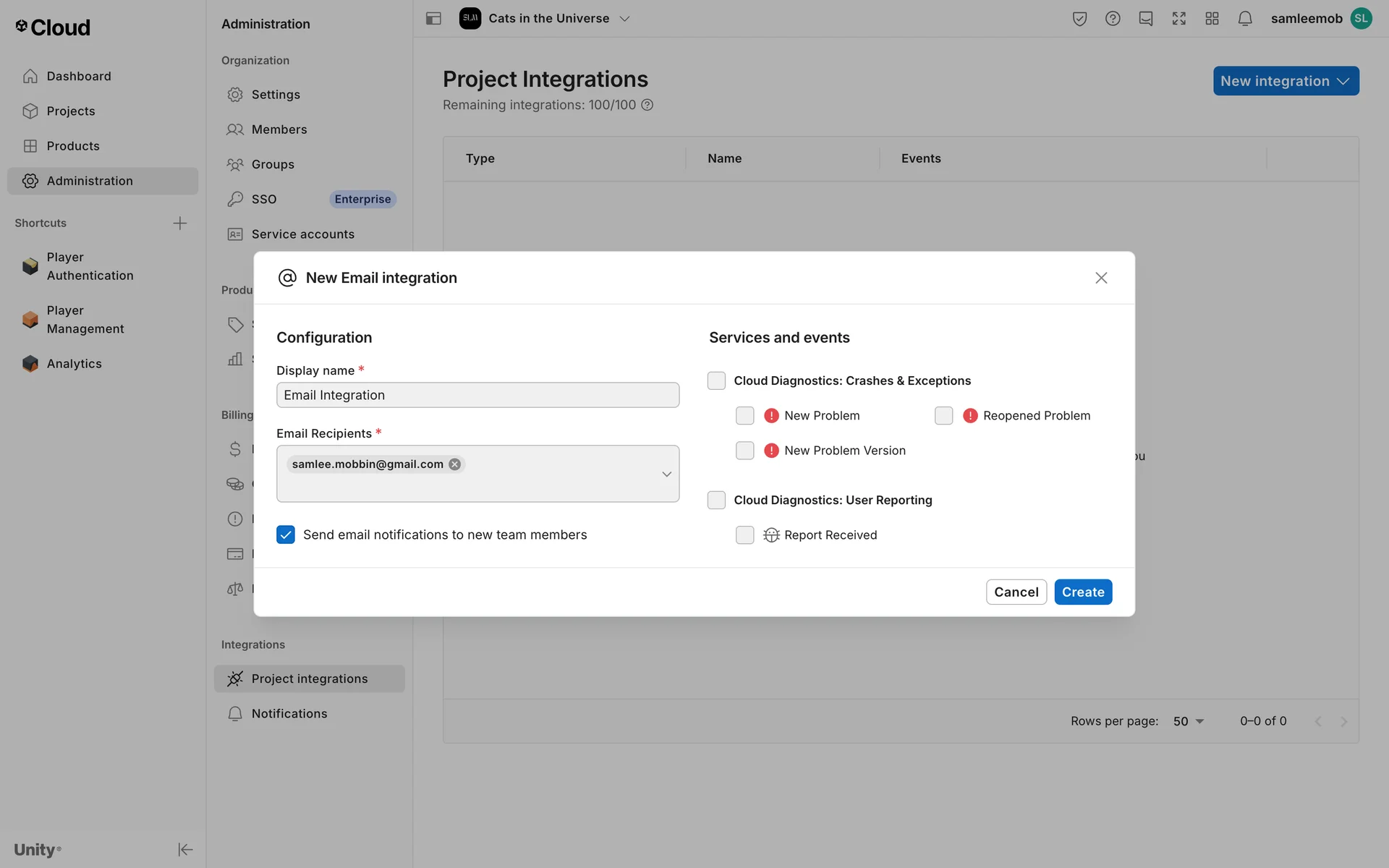This screenshot has height=868, width=1389.
Task: Collapse the sidebar using the Unity arrow icon
Action: [x=185, y=849]
